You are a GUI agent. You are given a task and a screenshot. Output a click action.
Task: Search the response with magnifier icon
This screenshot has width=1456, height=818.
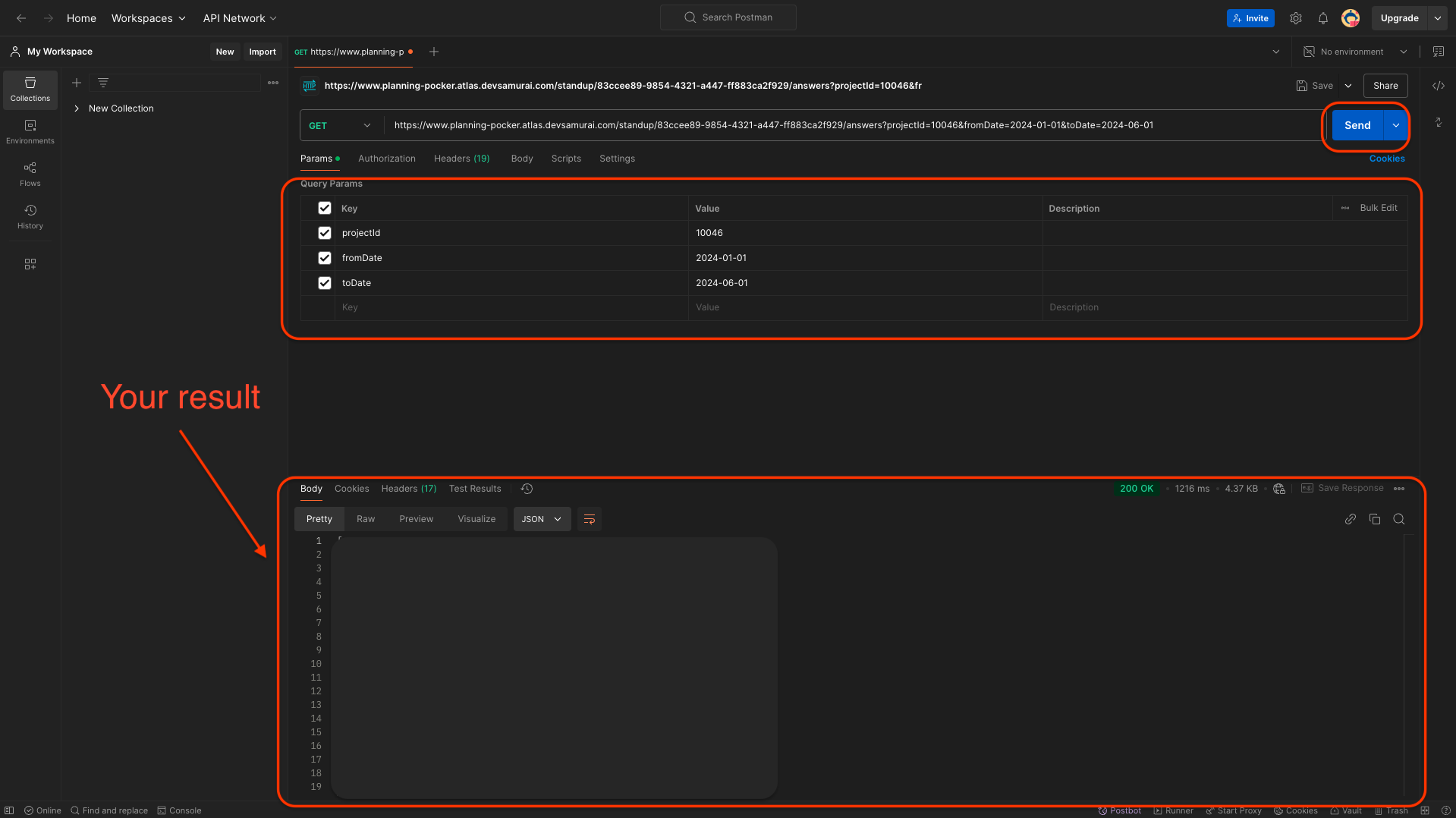(1398, 519)
